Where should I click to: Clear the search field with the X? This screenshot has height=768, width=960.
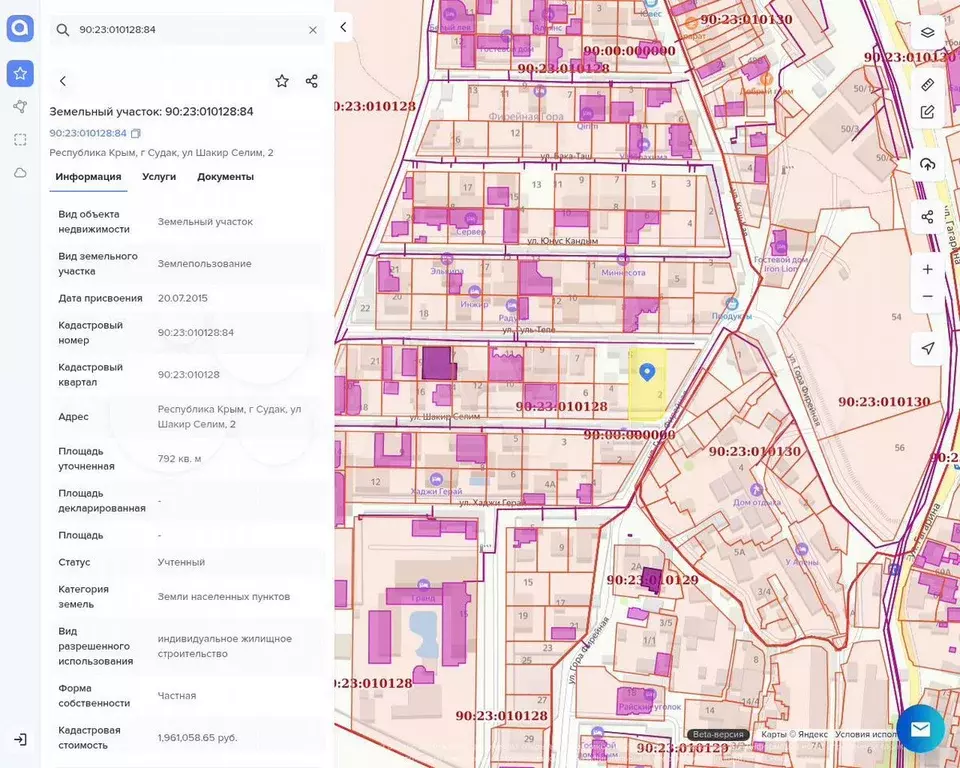click(313, 29)
